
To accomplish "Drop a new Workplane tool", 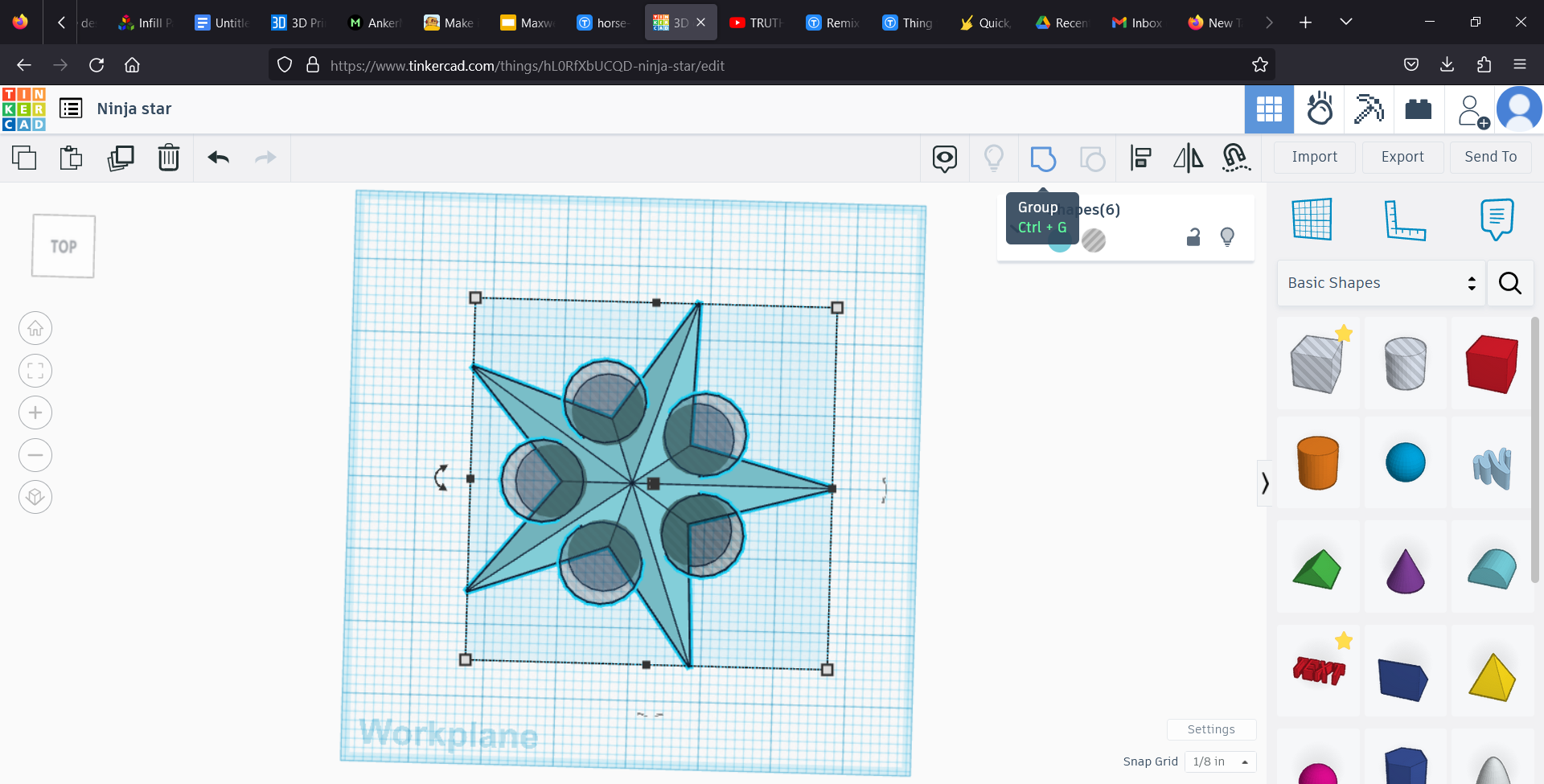I will tap(1312, 219).
